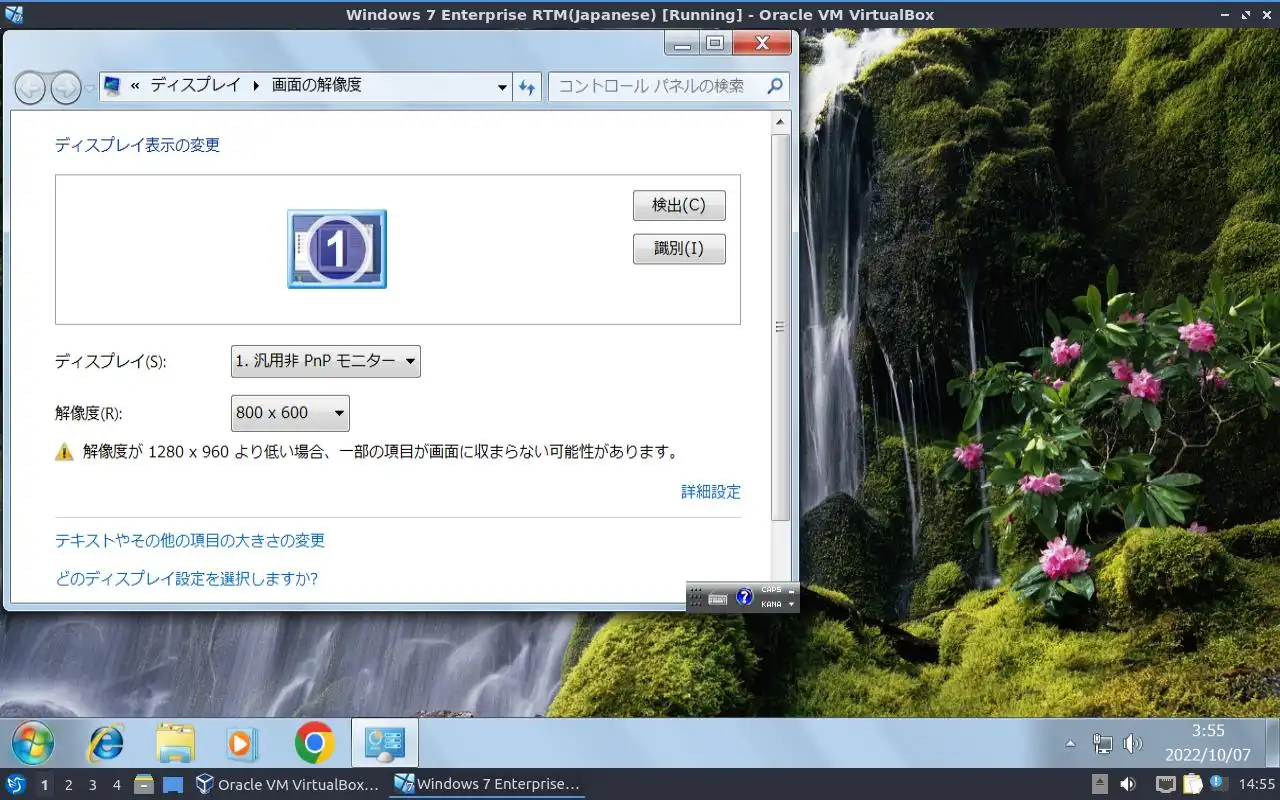Viewport: 1280px width, 800px height.
Task: Select the ディスプレイ breadcrumb
Action: tap(196, 86)
